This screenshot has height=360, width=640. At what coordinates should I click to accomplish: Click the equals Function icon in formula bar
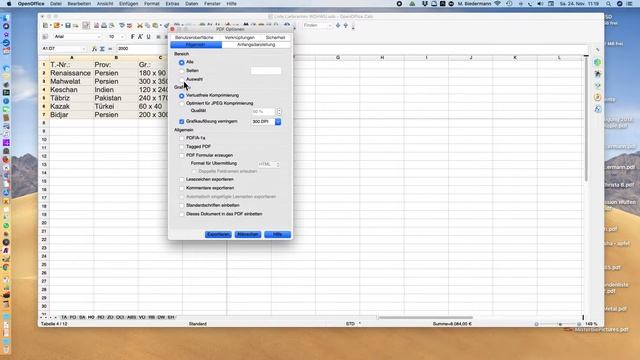coord(110,49)
